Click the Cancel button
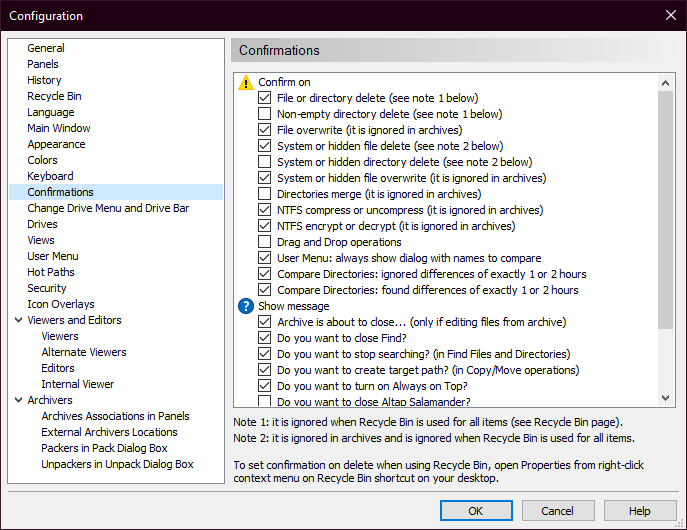The image size is (687, 530). pos(555,511)
